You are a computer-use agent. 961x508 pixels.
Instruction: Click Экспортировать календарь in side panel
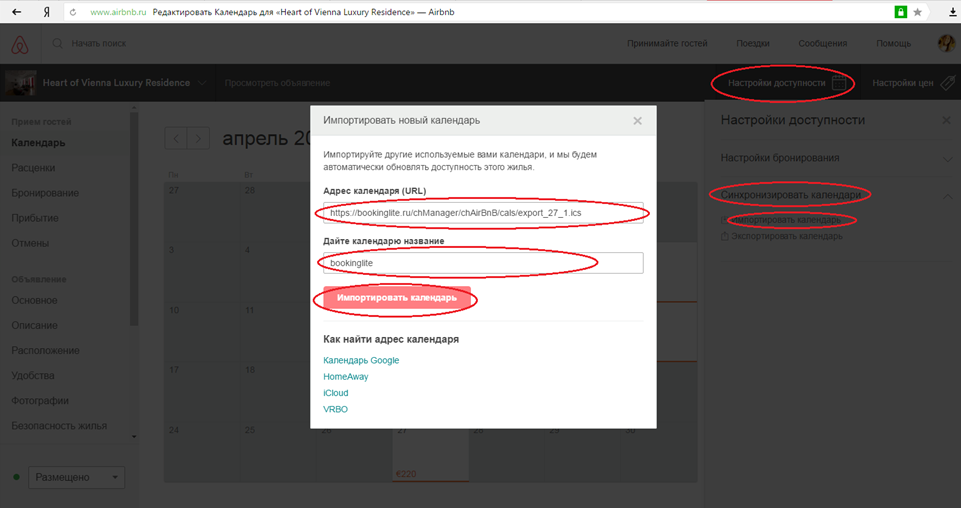pyautogui.click(x=786, y=236)
